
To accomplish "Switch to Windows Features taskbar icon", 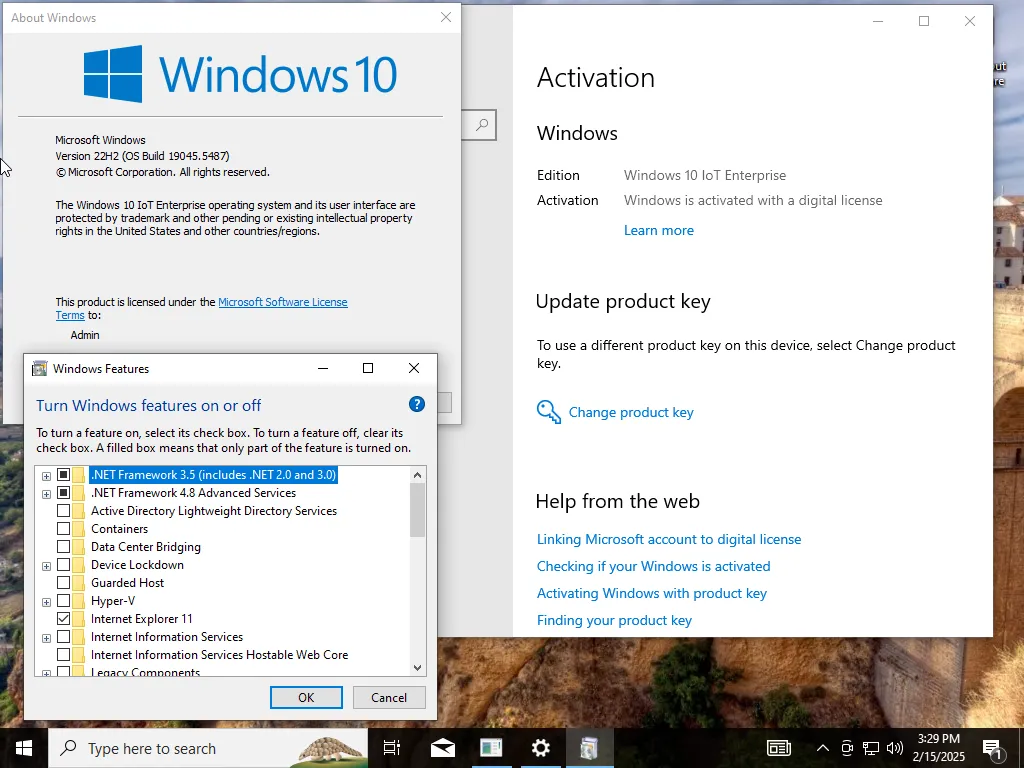I will (589, 748).
